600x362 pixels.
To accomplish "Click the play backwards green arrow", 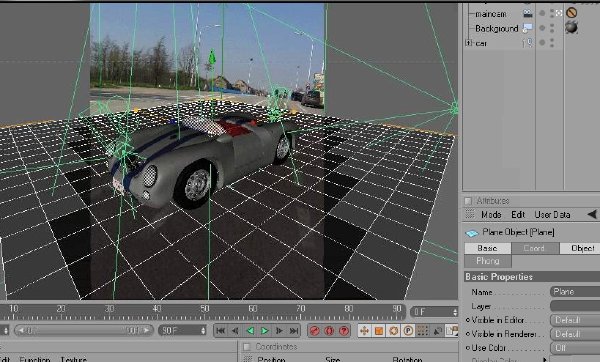I will pyautogui.click(x=250, y=331).
